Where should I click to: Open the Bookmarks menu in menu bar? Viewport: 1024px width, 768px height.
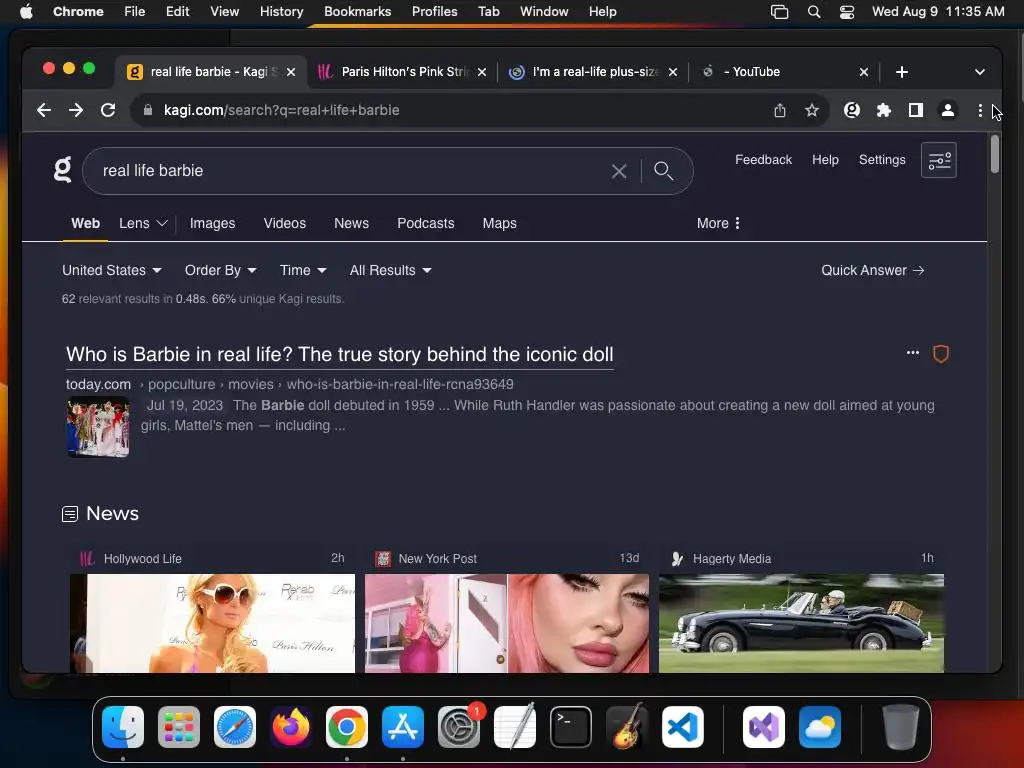(x=357, y=12)
